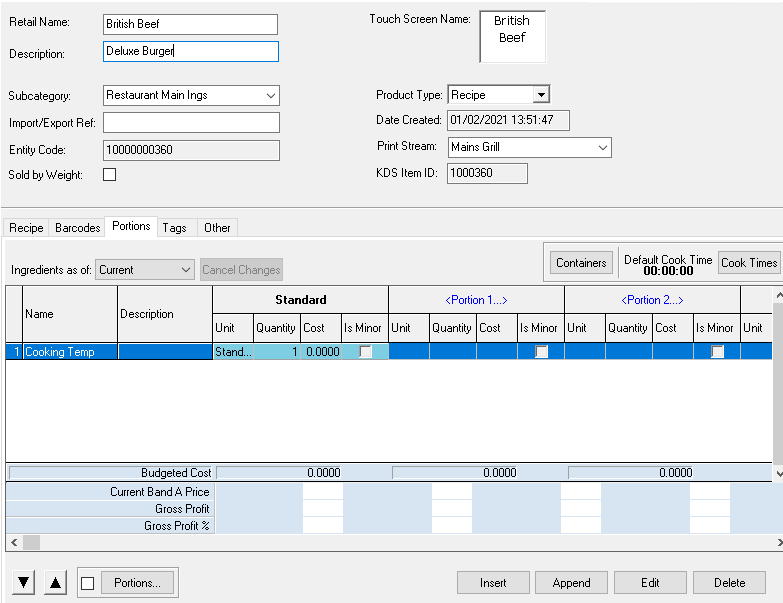Click into the Description text field
This screenshot has height=603, width=783.
(x=190, y=52)
